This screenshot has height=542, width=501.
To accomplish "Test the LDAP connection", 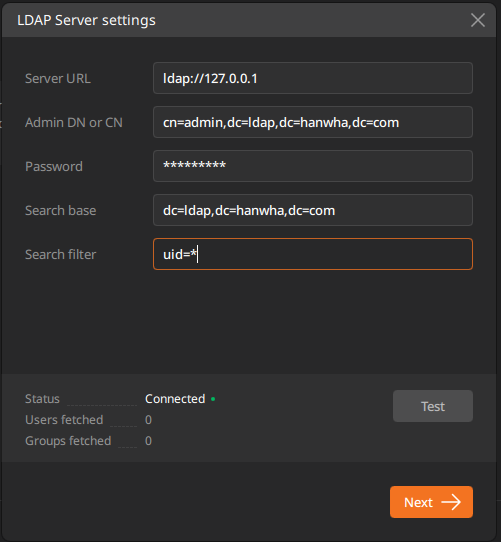I will [x=433, y=406].
